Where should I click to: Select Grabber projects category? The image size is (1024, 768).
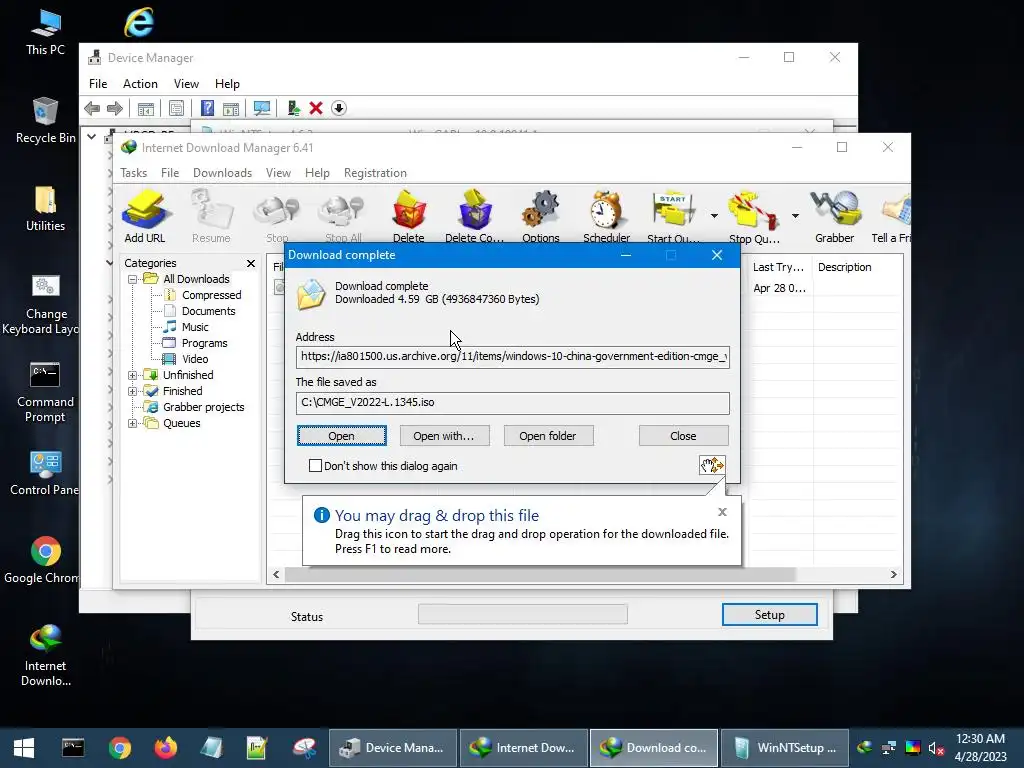pyautogui.click(x=204, y=408)
